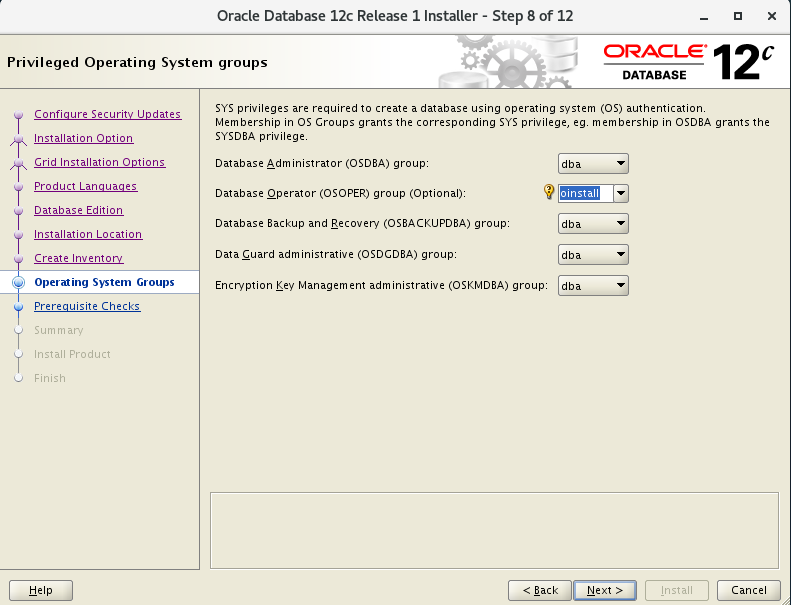This screenshot has height=605, width=791.
Task: Navigate to Product Languages step
Action: pos(85,186)
